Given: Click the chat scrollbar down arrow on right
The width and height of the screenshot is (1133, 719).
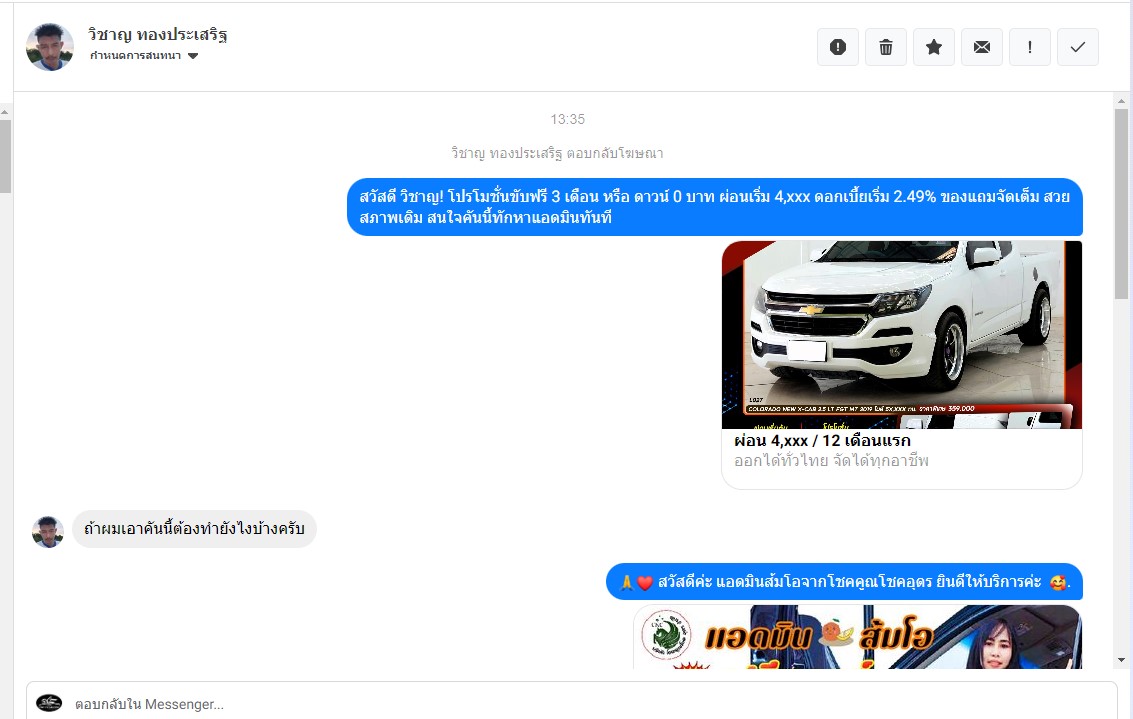Looking at the screenshot, I should coord(1121,660).
